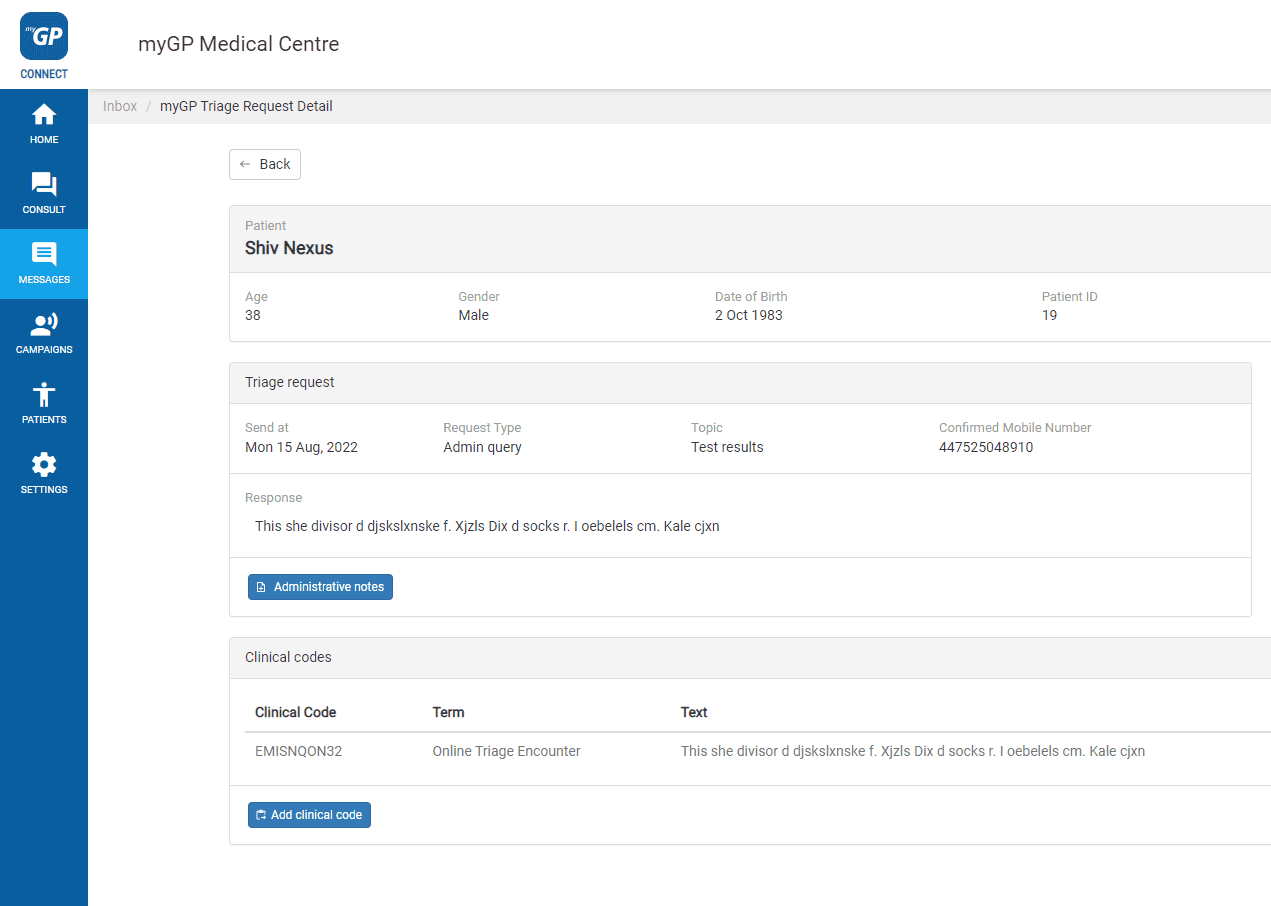Click the Clinical codes section header
This screenshot has width=1271, height=906.
(x=750, y=658)
